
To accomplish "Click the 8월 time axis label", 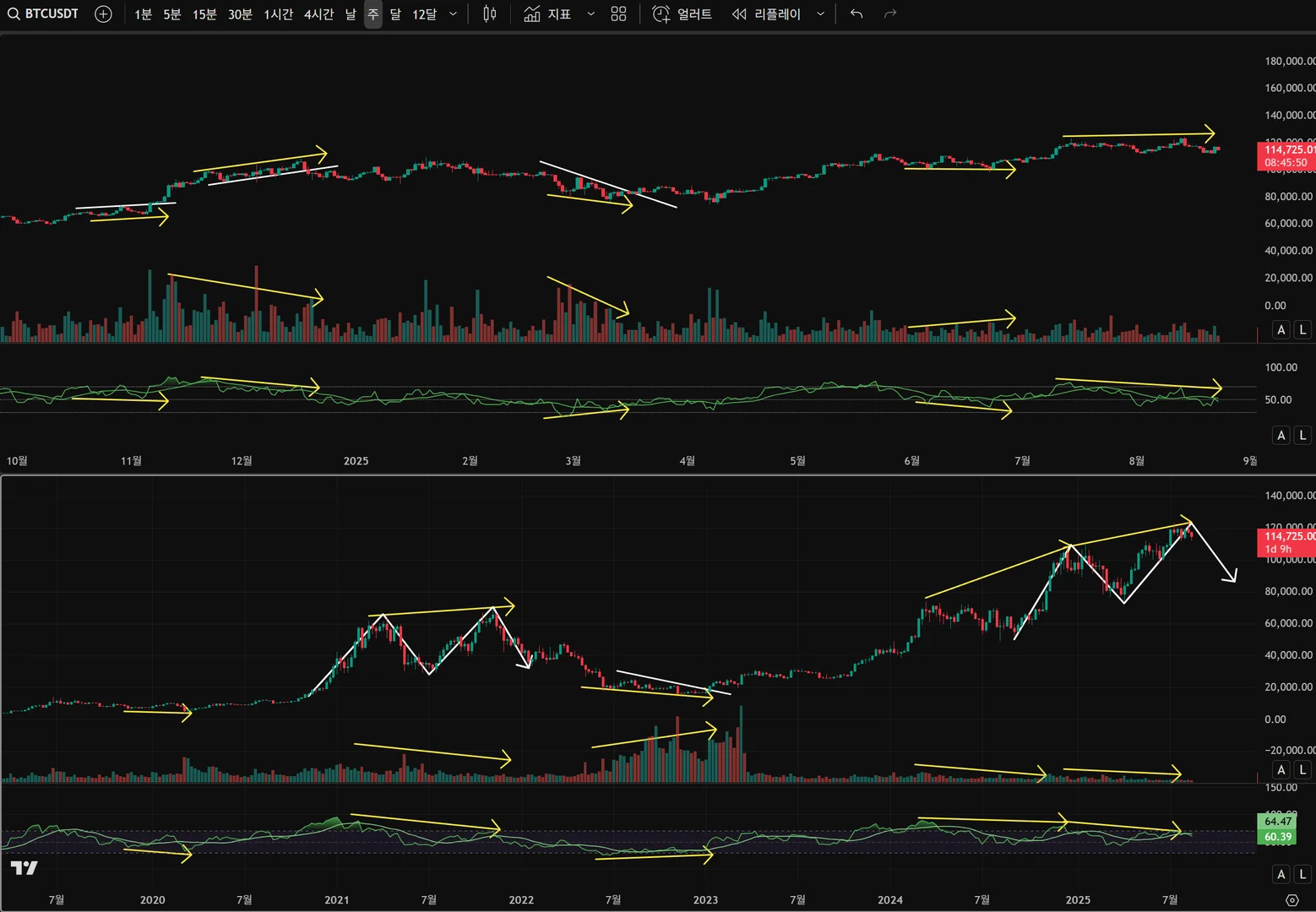I will coord(1137,461).
